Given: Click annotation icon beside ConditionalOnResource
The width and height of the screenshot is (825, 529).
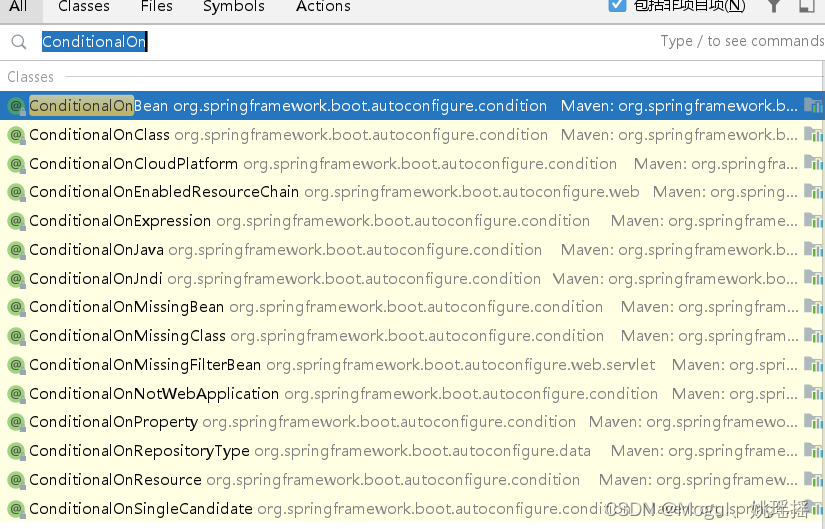Looking at the screenshot, I should [x=16, y=481].
